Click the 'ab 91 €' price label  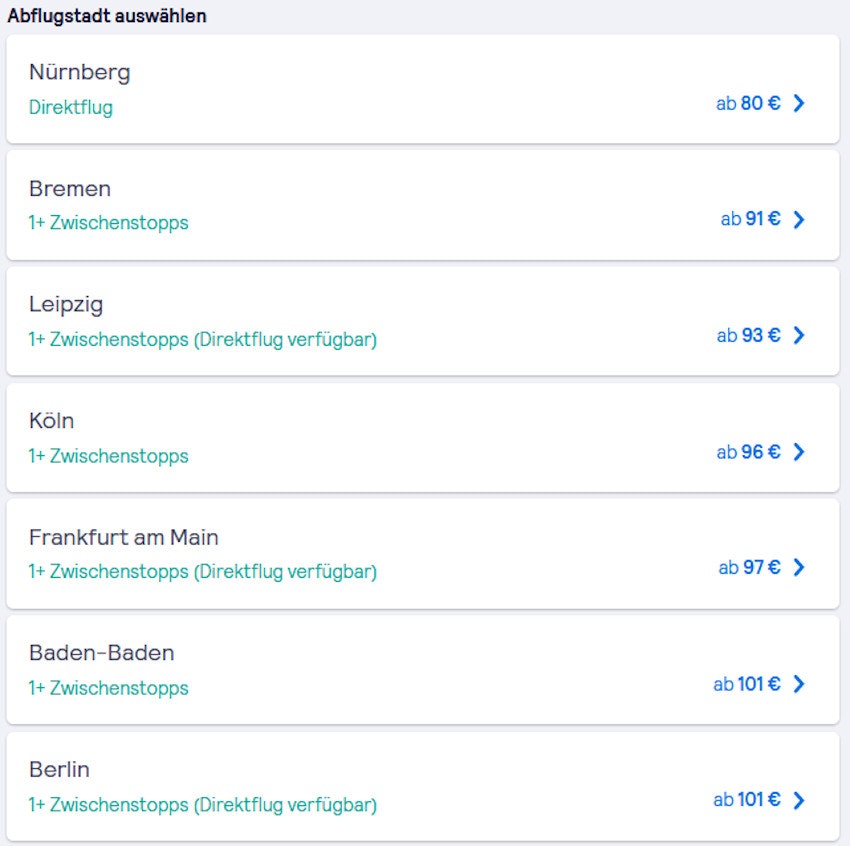(750, 219)
